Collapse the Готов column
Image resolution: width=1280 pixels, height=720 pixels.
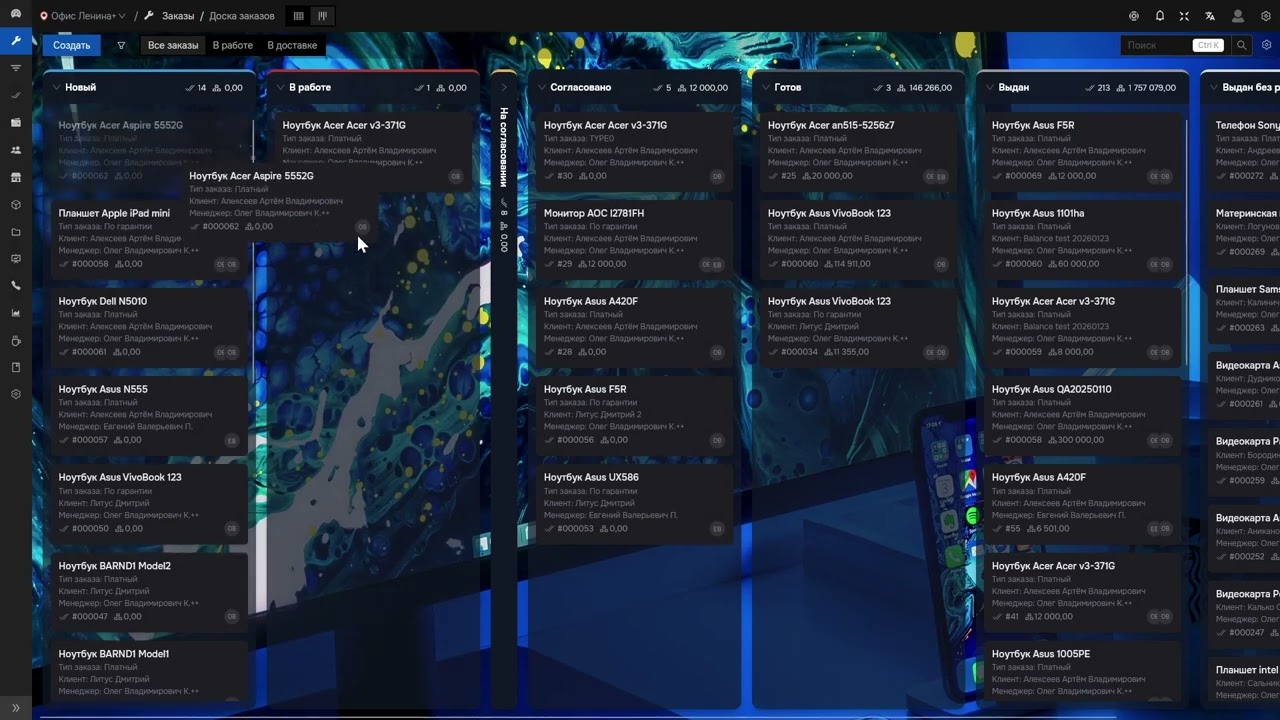(765, 88)
